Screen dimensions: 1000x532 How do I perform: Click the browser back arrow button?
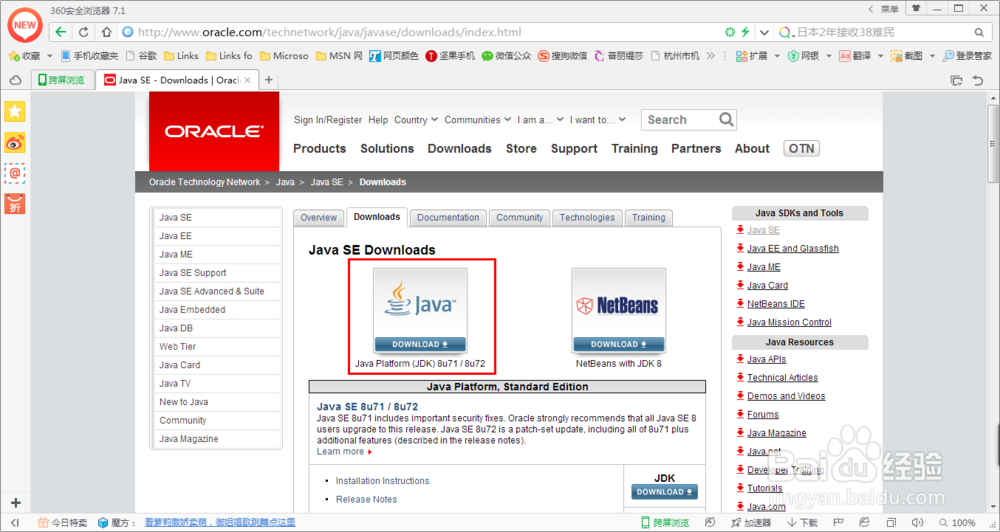pyautogui.click(x=61, y=32)
